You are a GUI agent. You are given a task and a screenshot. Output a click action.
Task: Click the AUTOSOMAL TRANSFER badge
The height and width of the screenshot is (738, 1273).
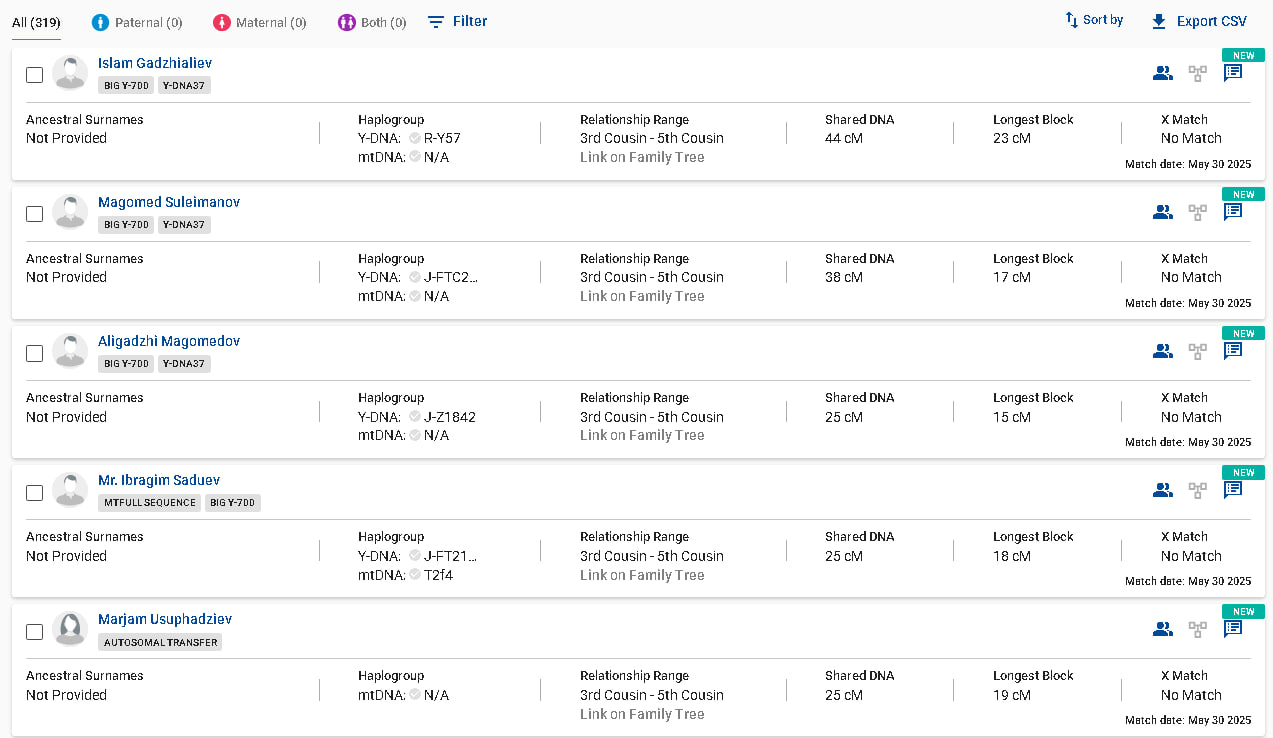point(160,642)
